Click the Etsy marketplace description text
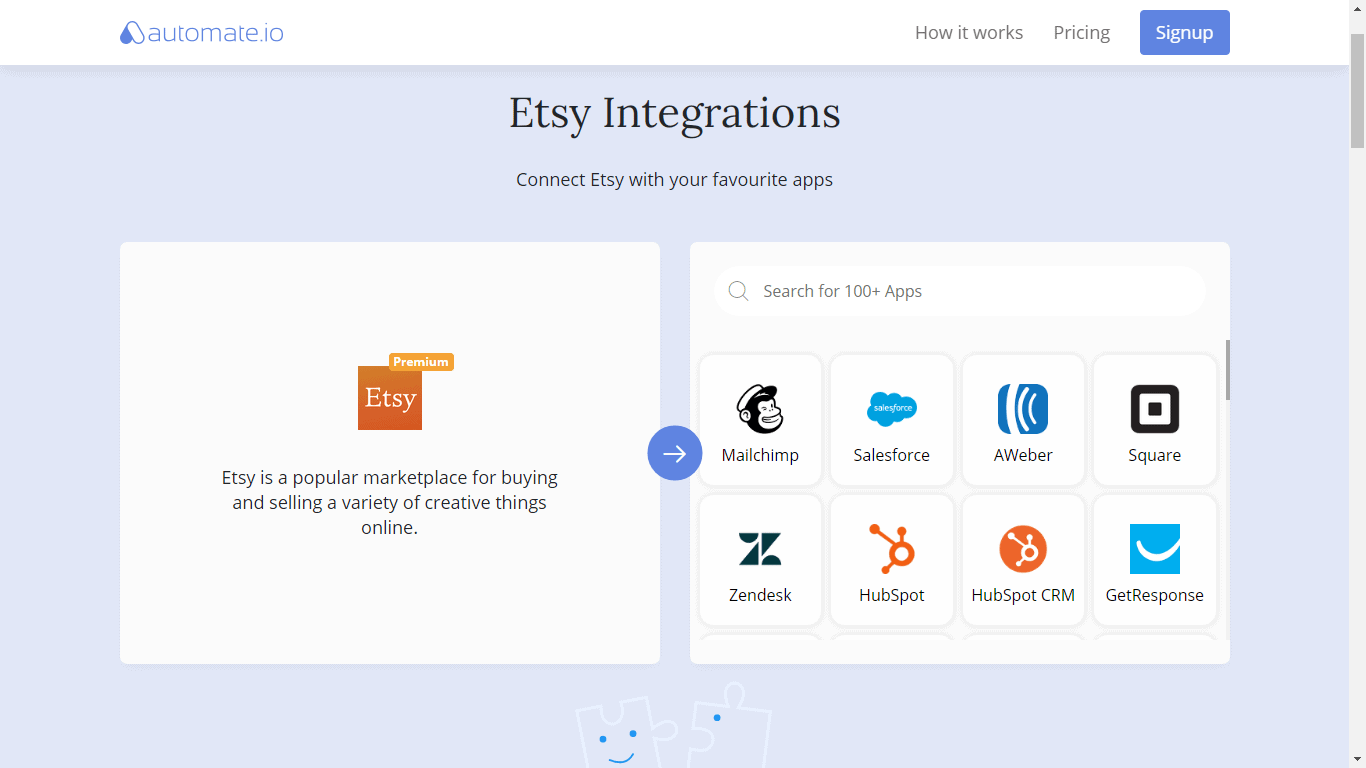Viewport: 1366px width, 768px height. [390, 502]
